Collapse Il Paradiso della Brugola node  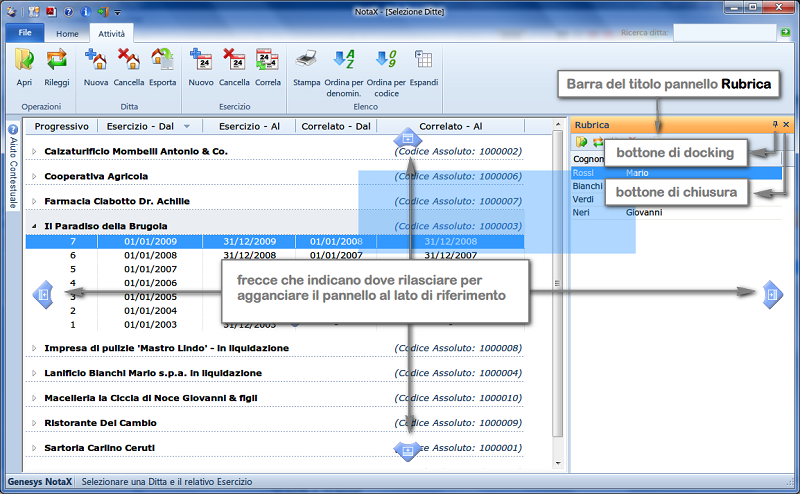coord(33,226)
